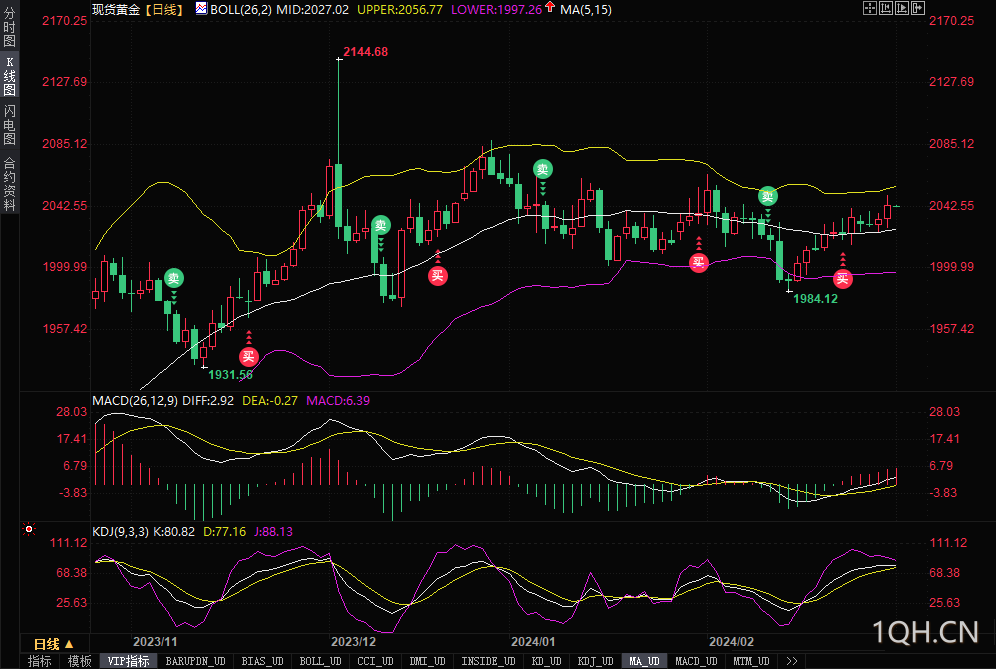Image resolution: width=996 pixels, height=669 pixels.
Task: Click the 现货黄金 chart title
Action: coord(116,10)
